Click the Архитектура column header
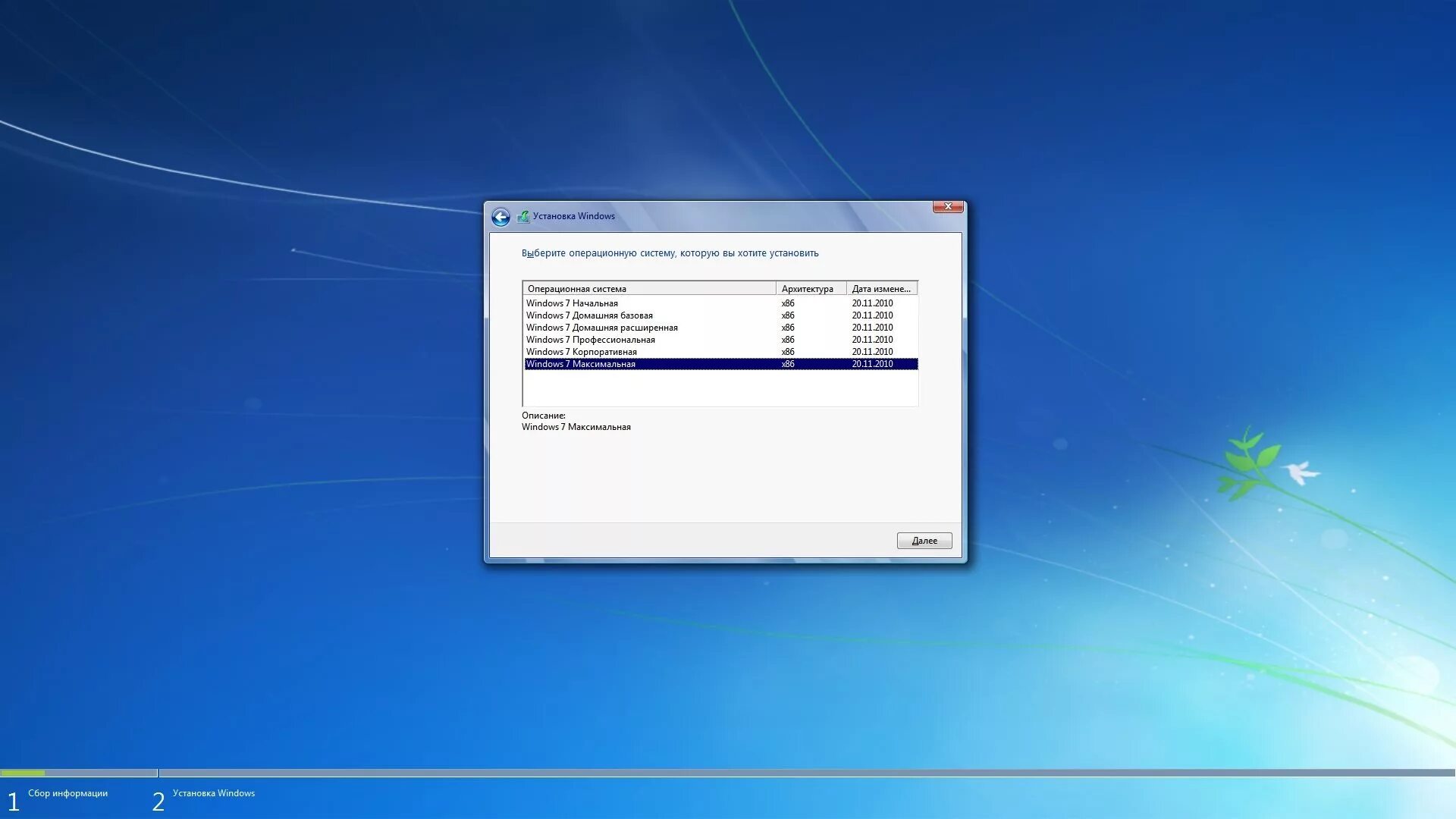Viewport: 1456px width, 819px height. 809,289
